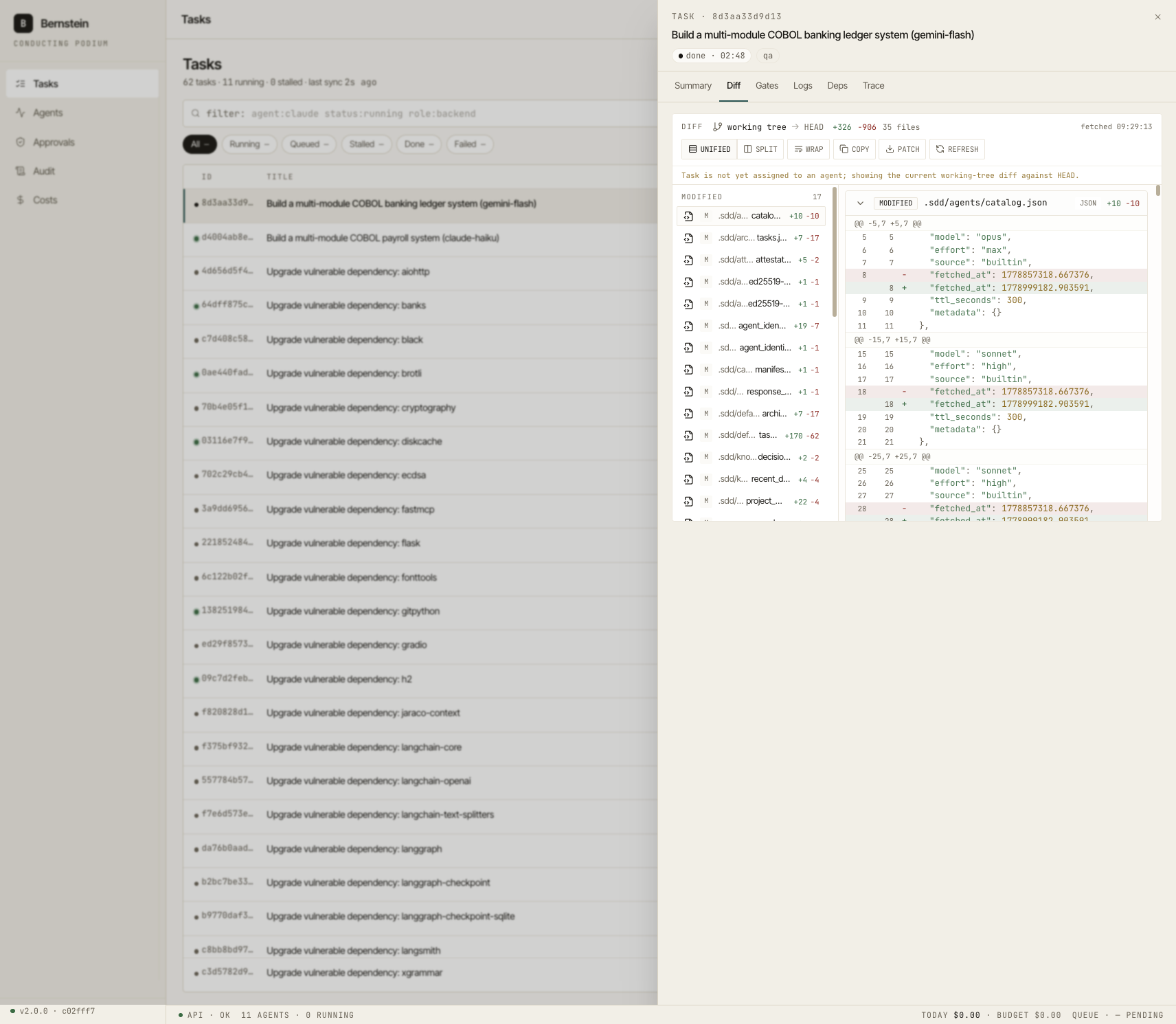Click the file icon for project_... entry
1176x1024 pixels.
pyautogui.click(x=688, y=502)
